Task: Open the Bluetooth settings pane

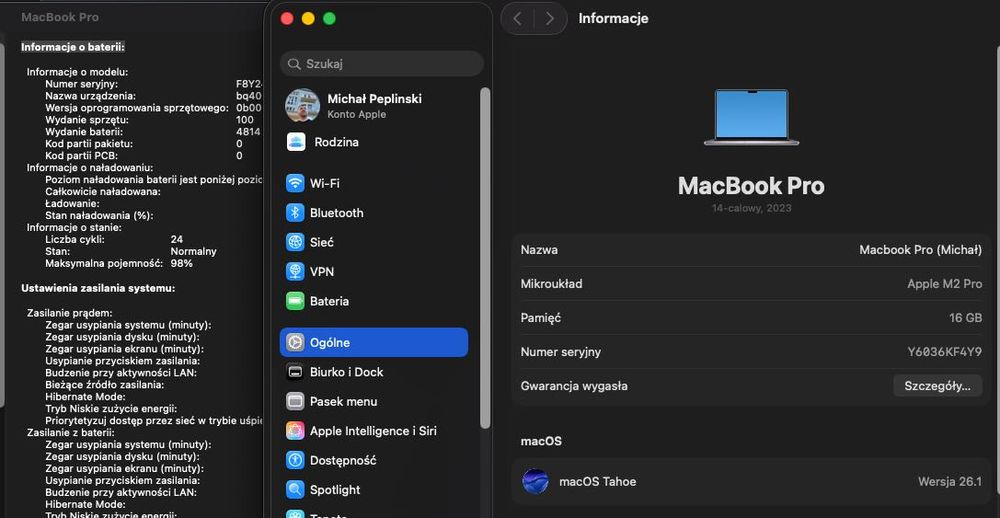Action: point(374,212)
